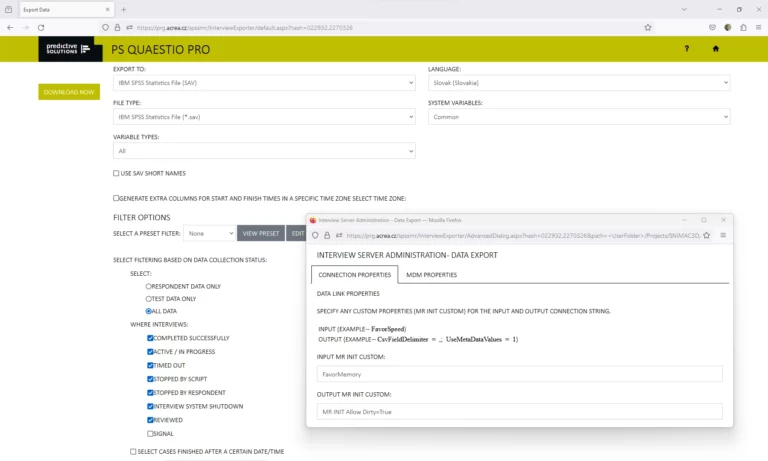Uncheck Stopped By Script checkbox
The width and height of the screenshot is (768, 461).
coord(150,379)
